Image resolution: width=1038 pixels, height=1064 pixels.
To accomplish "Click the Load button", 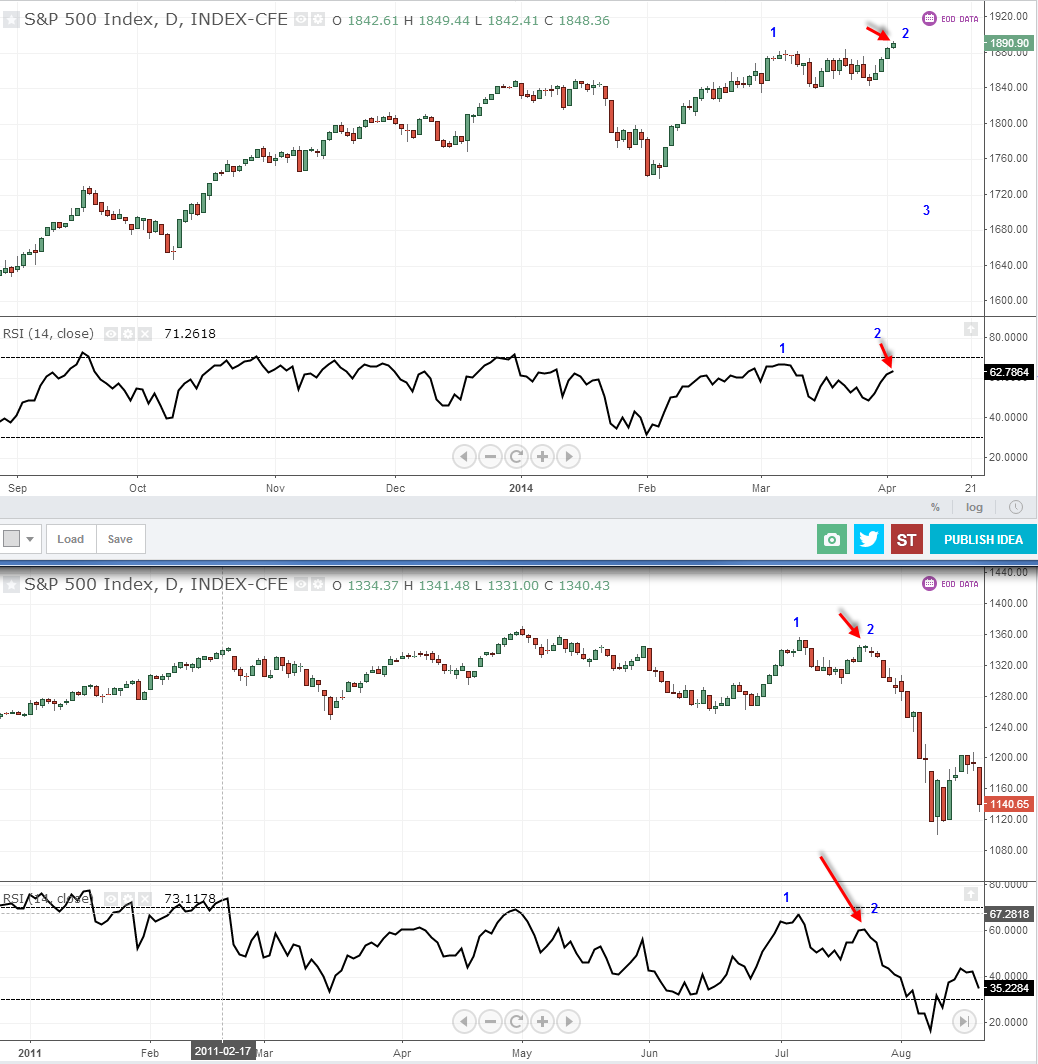I will pyautogui.click(x=71, y=539).
